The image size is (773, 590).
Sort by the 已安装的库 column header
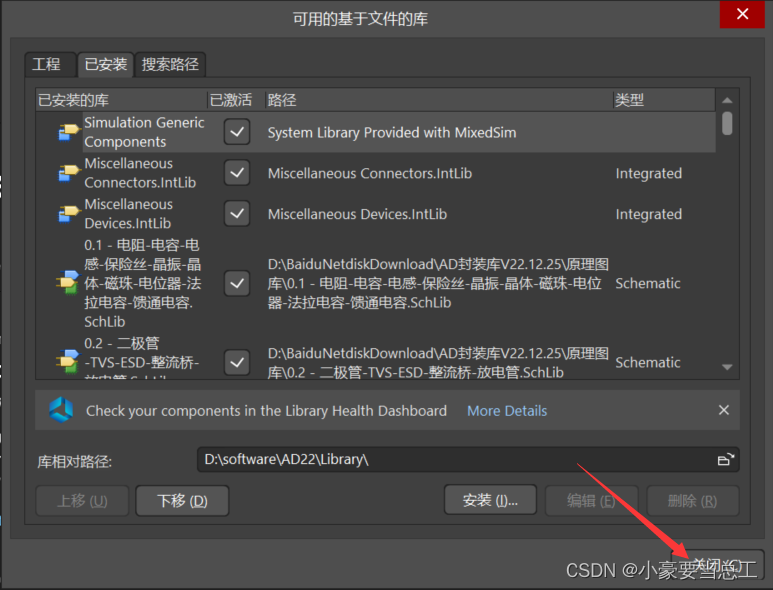(x=120, y=100)
